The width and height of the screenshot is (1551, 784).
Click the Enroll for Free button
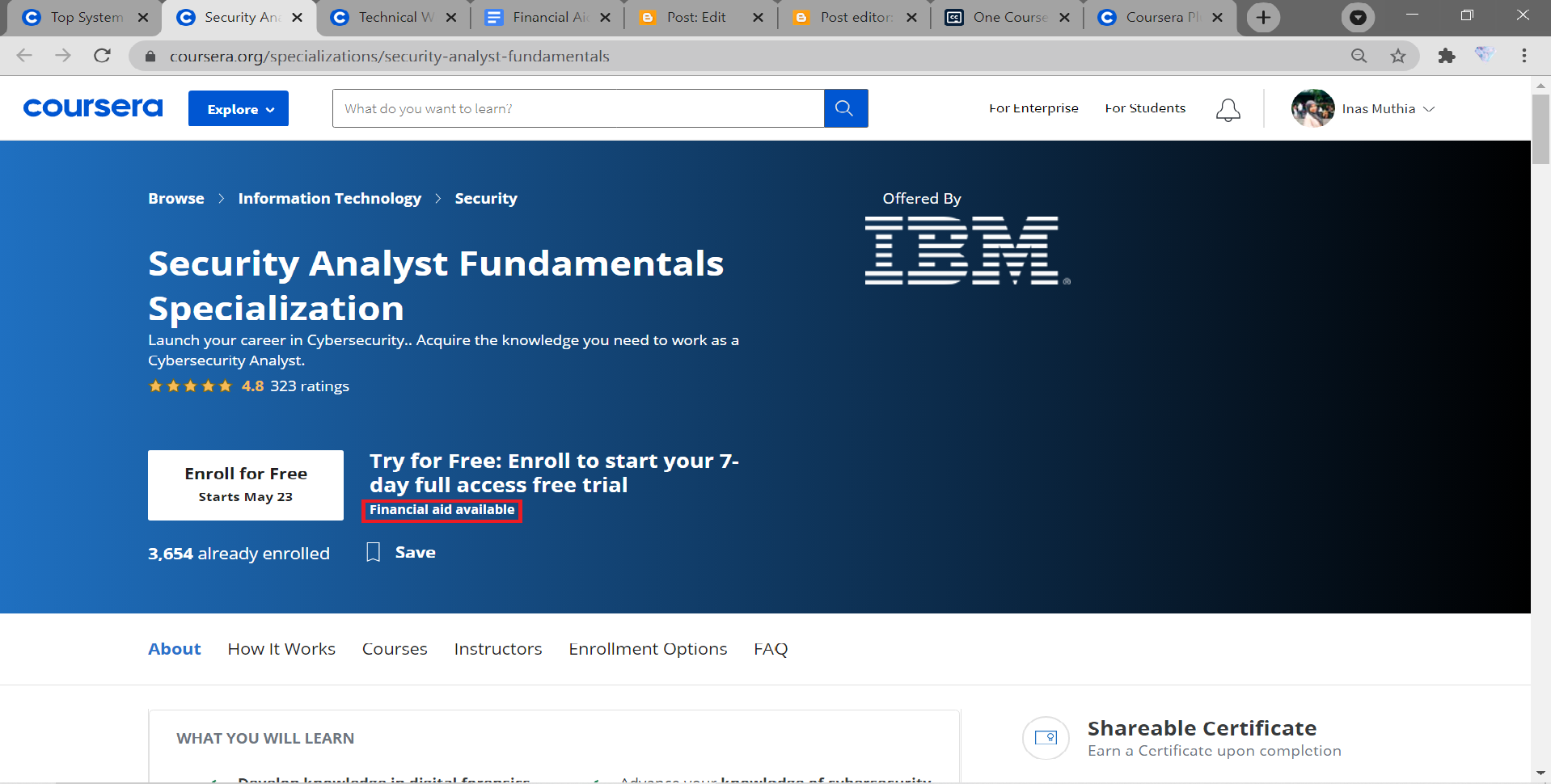(x=246, y=485)
